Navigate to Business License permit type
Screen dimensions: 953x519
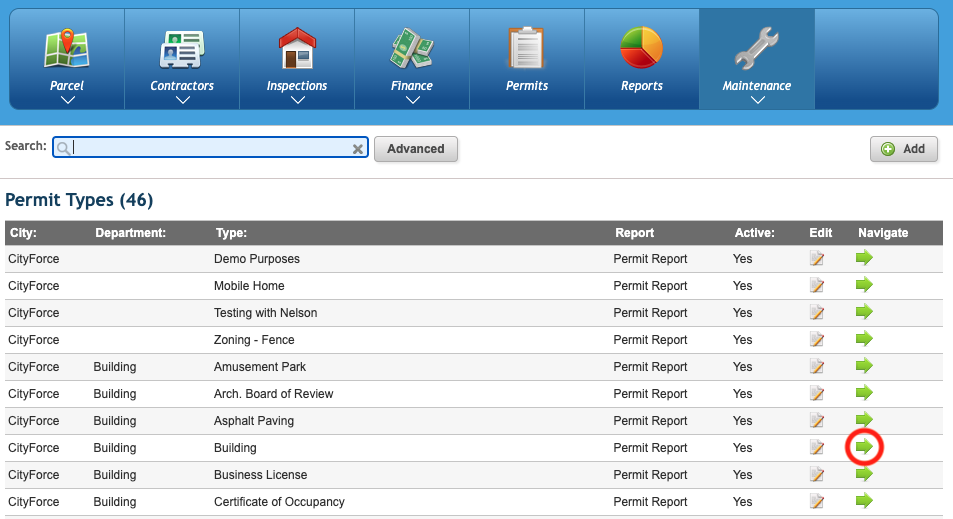[x=864, y=474]
